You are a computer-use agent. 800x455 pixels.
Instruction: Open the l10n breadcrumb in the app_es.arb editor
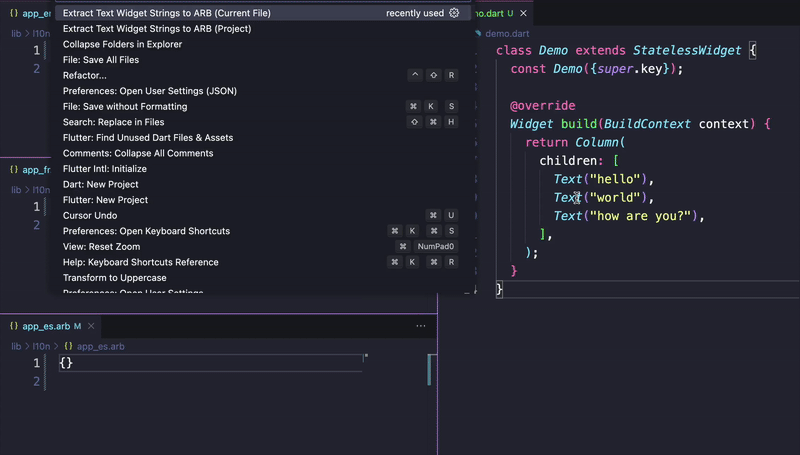pos(40,346)
